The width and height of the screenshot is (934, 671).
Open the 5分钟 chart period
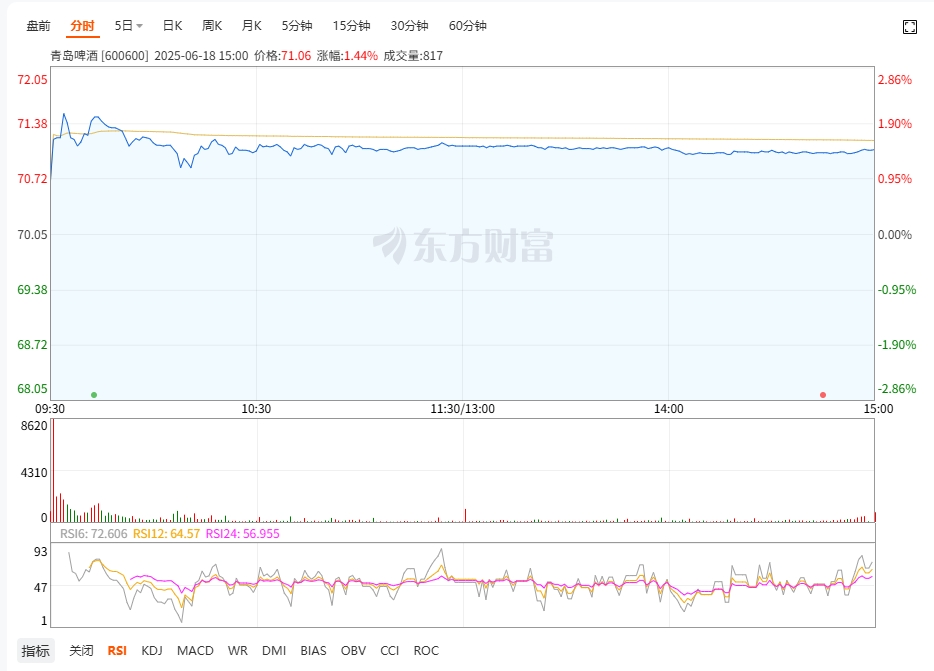297,26
